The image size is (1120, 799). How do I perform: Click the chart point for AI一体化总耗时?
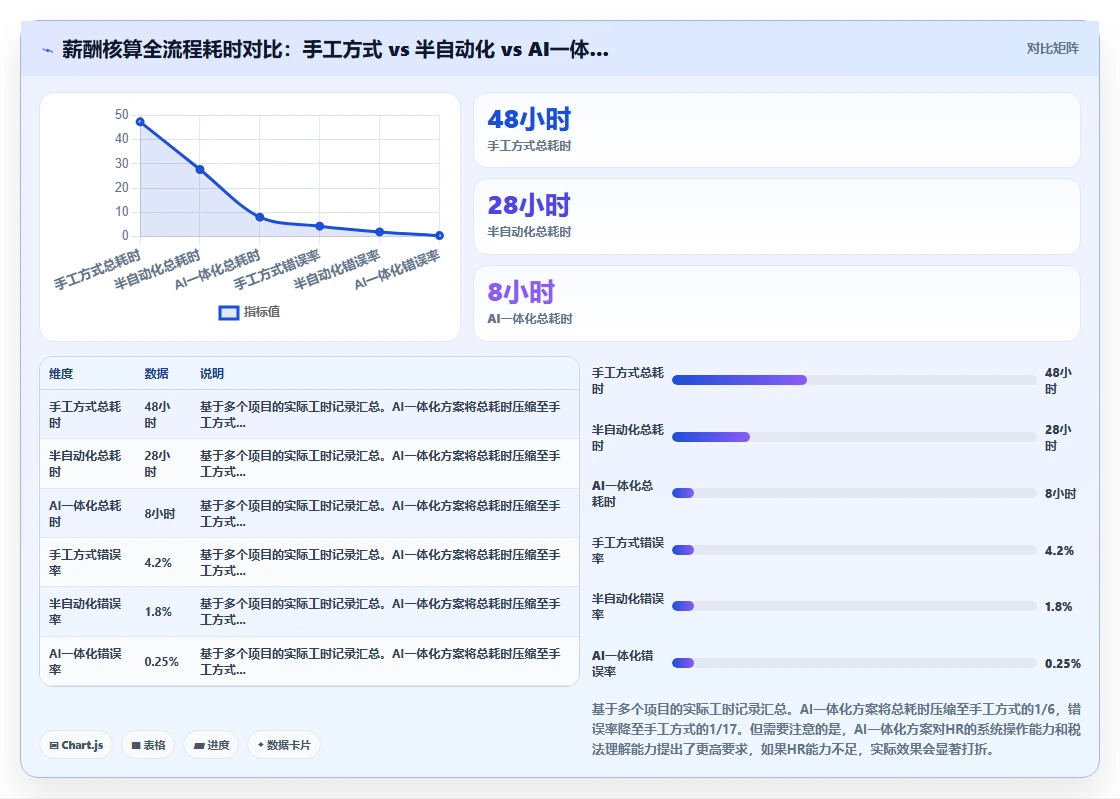(260, 217)
